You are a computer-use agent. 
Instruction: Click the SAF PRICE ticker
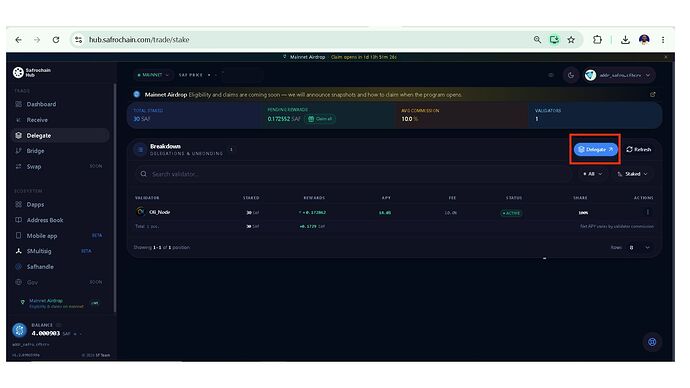197,75
